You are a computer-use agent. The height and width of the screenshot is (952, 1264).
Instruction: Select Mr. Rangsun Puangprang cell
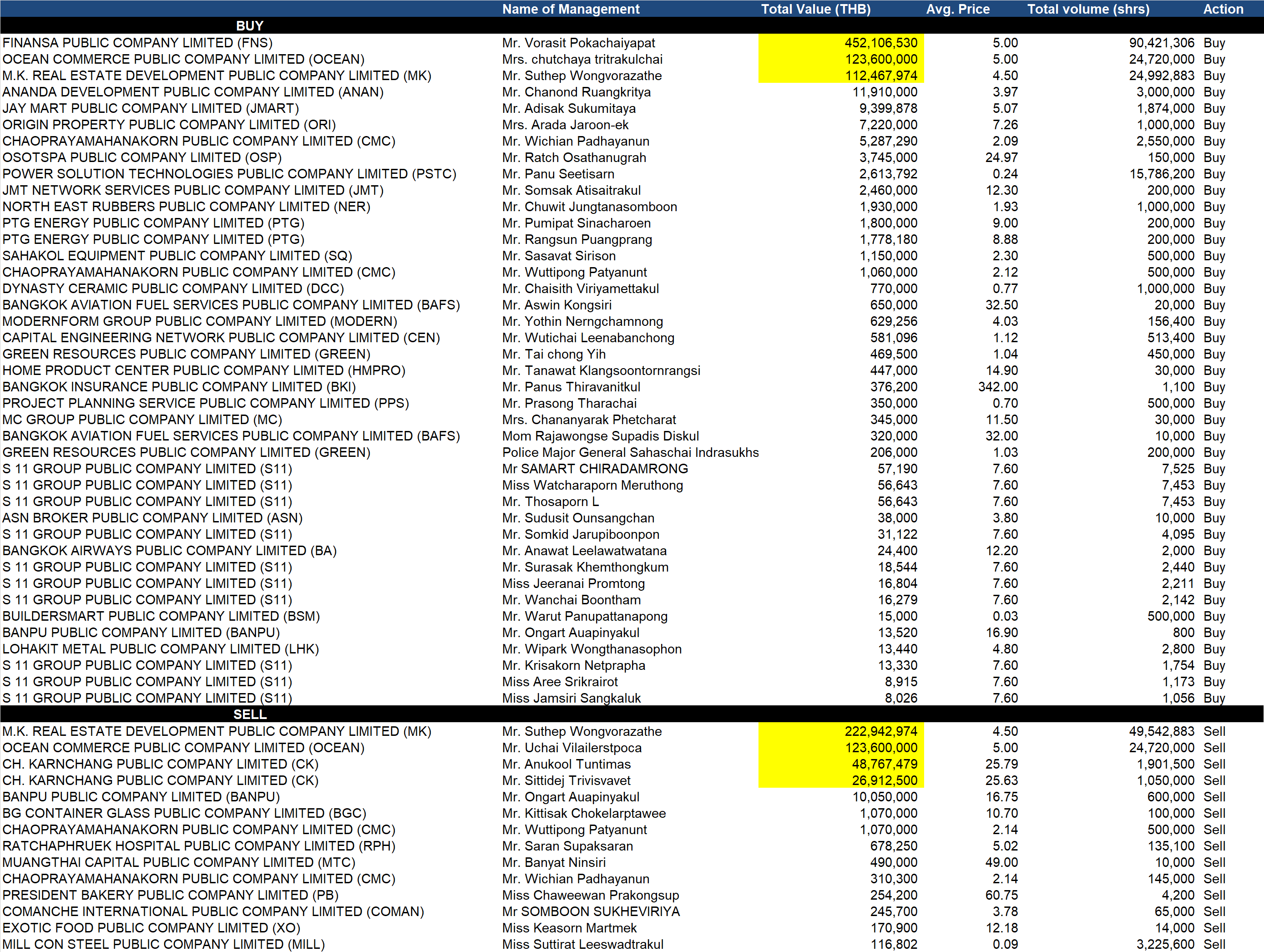click(x=576, y=239)
